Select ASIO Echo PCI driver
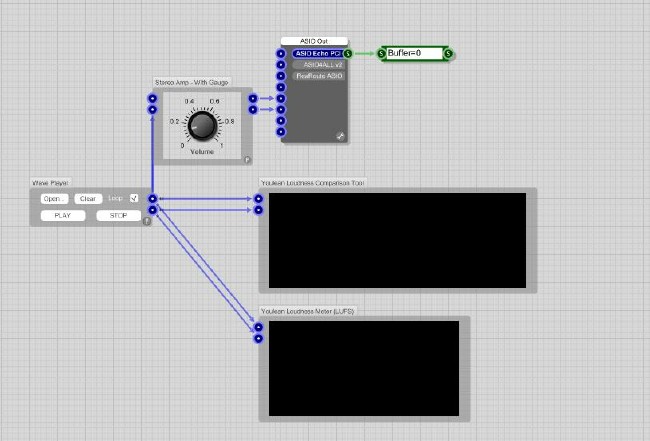 point(317,53)
